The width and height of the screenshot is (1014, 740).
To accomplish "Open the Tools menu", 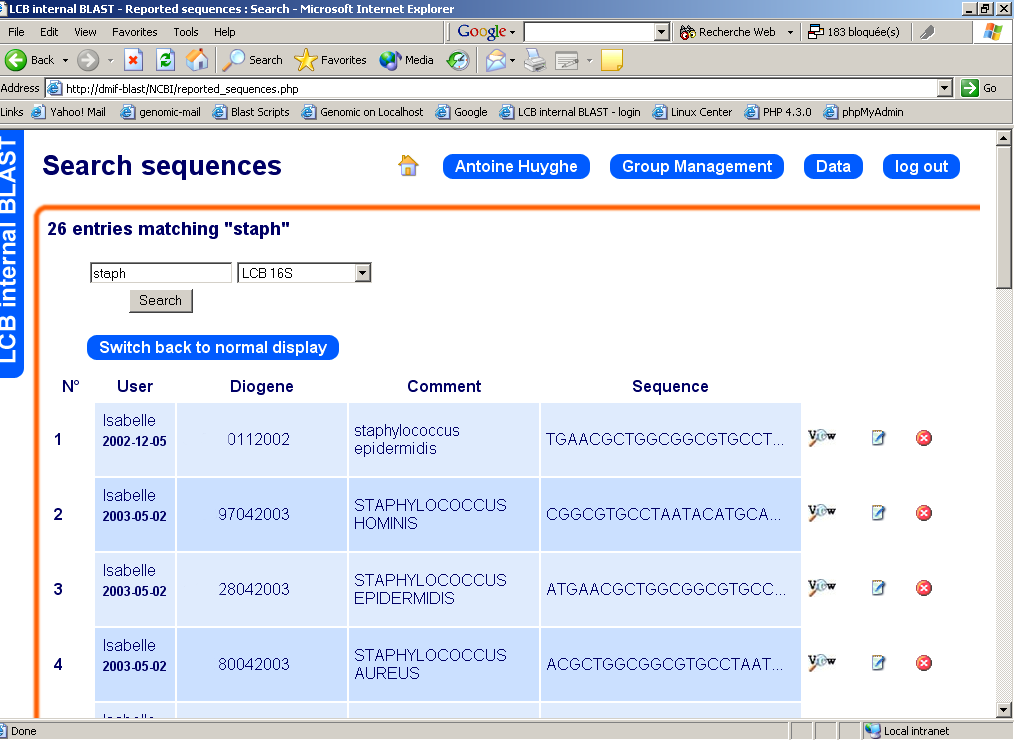I will [186, 31].
